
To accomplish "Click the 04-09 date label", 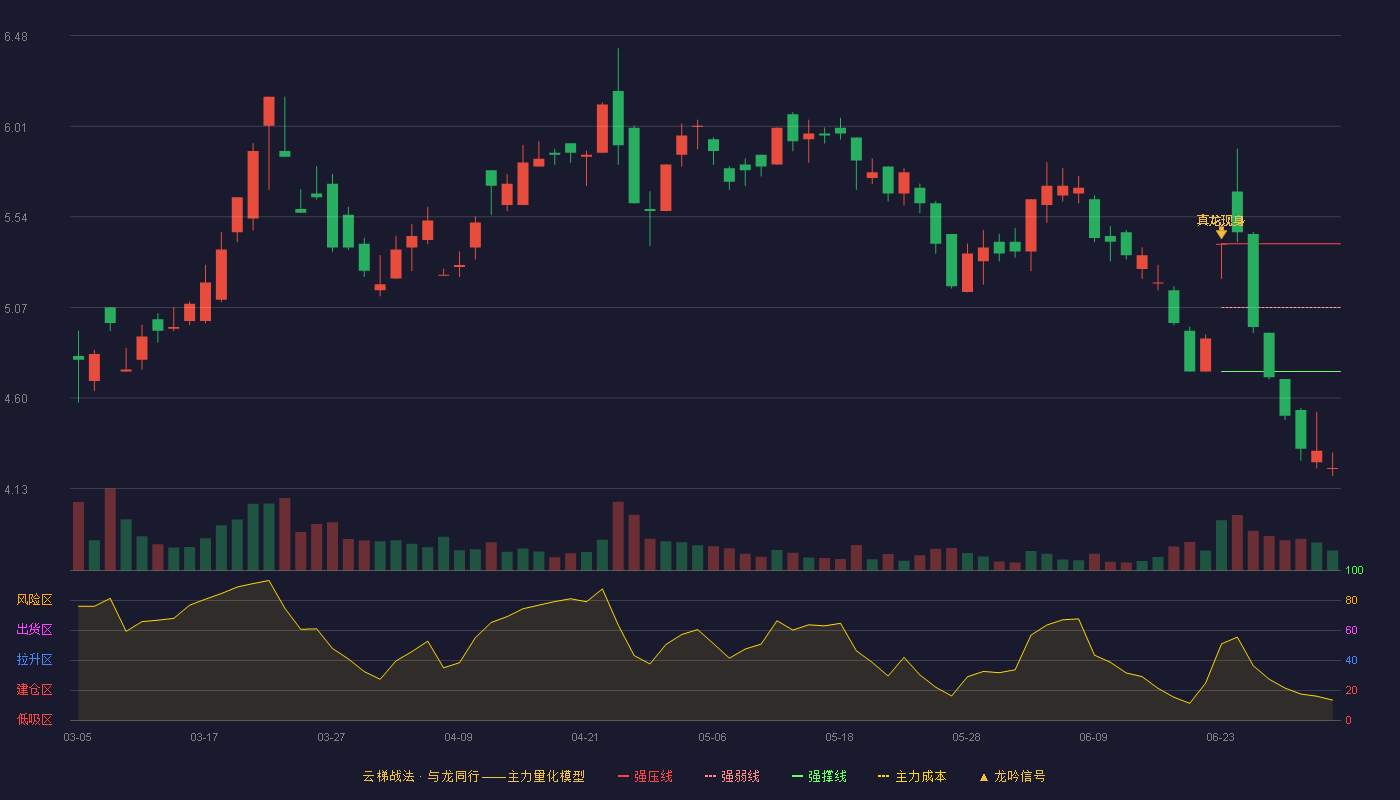I will [x=458, y=737].
